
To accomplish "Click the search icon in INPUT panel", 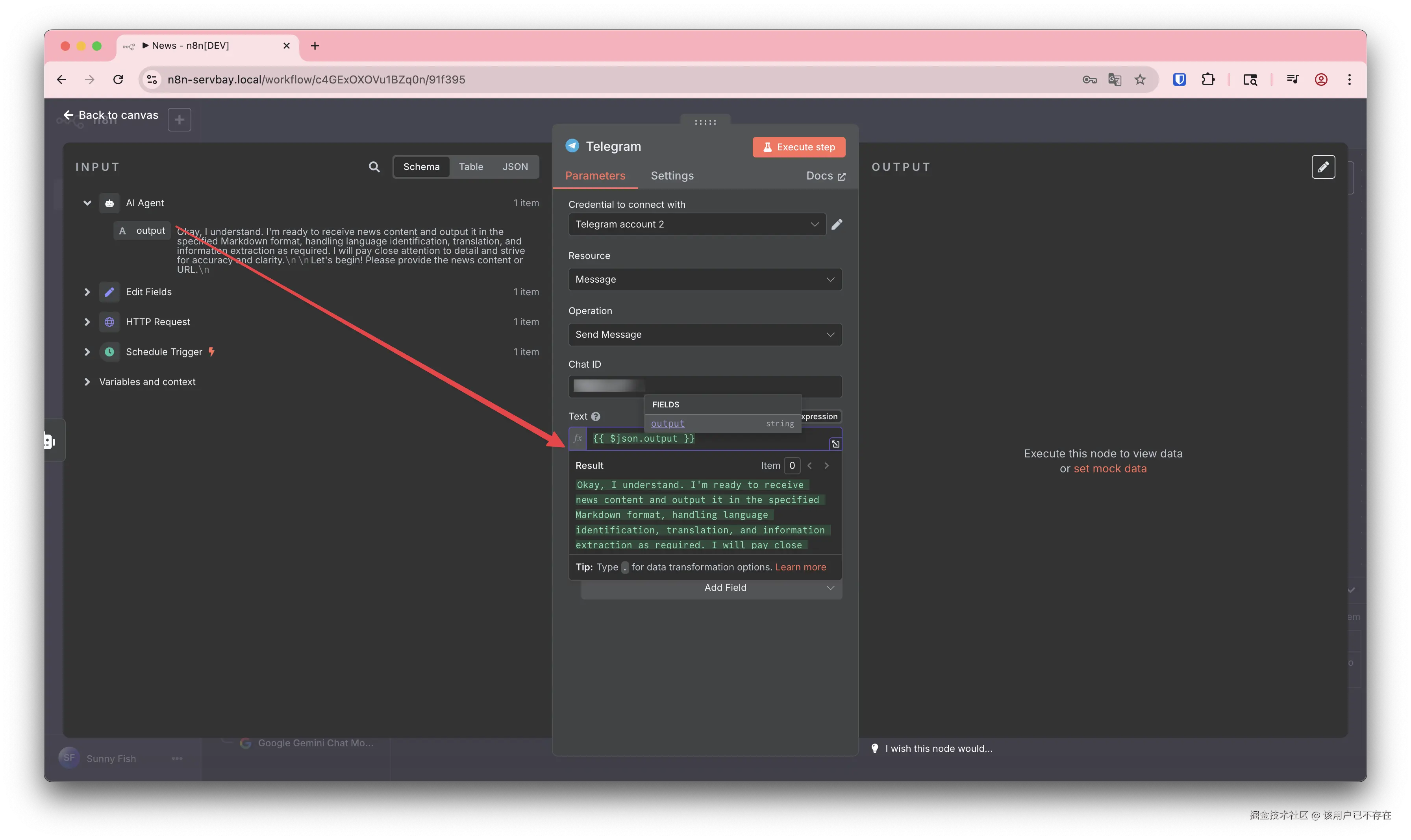I will [374, 167].
